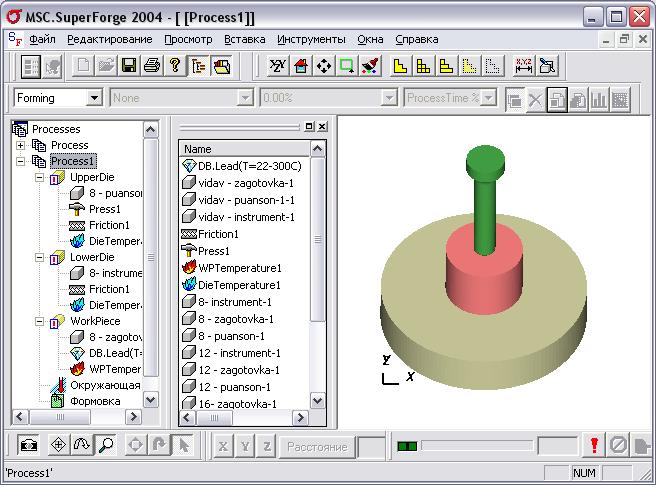Open the Вставка menu

tap(245, 39)
